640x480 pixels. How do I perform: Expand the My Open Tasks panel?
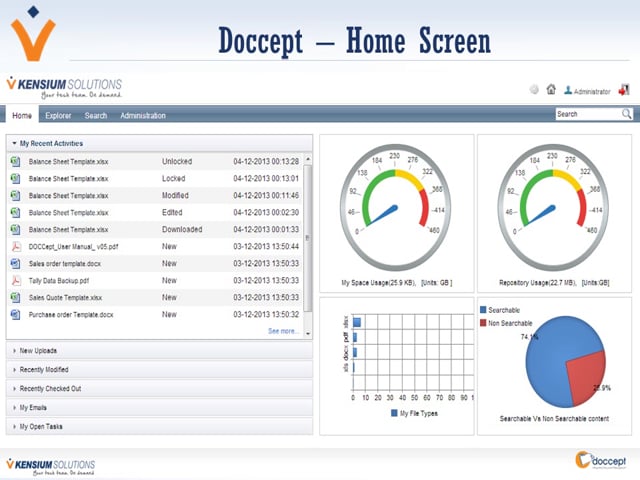pyautogui.click(x=41, y=427)
